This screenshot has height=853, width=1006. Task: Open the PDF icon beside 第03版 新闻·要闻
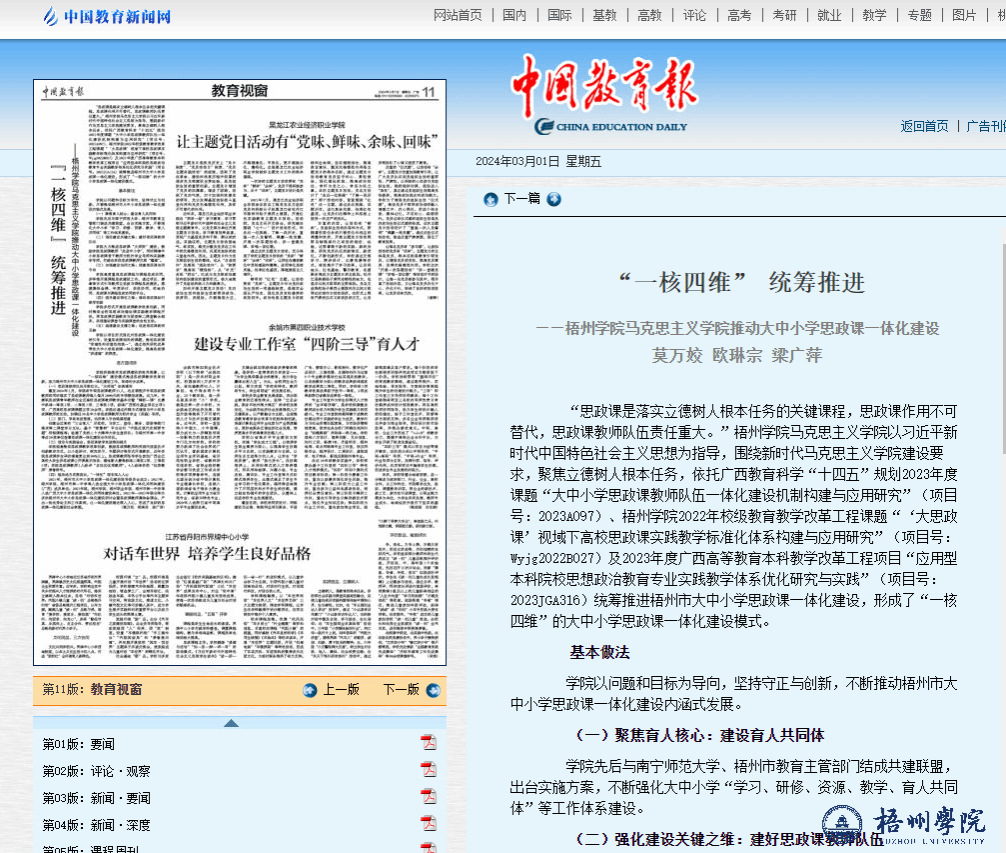click(x=428, y=797)
